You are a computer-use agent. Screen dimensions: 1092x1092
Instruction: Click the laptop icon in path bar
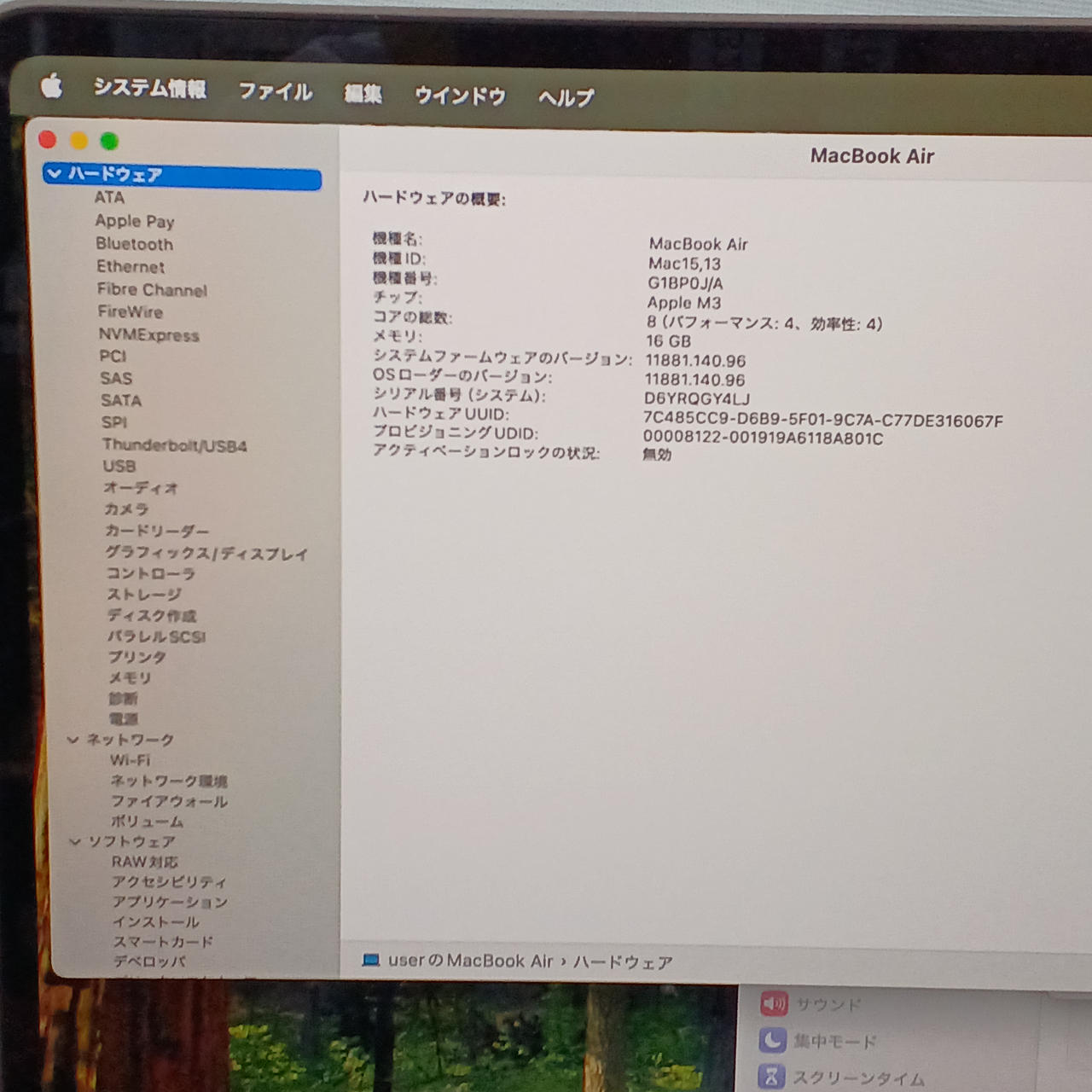[x=370, y=960]
